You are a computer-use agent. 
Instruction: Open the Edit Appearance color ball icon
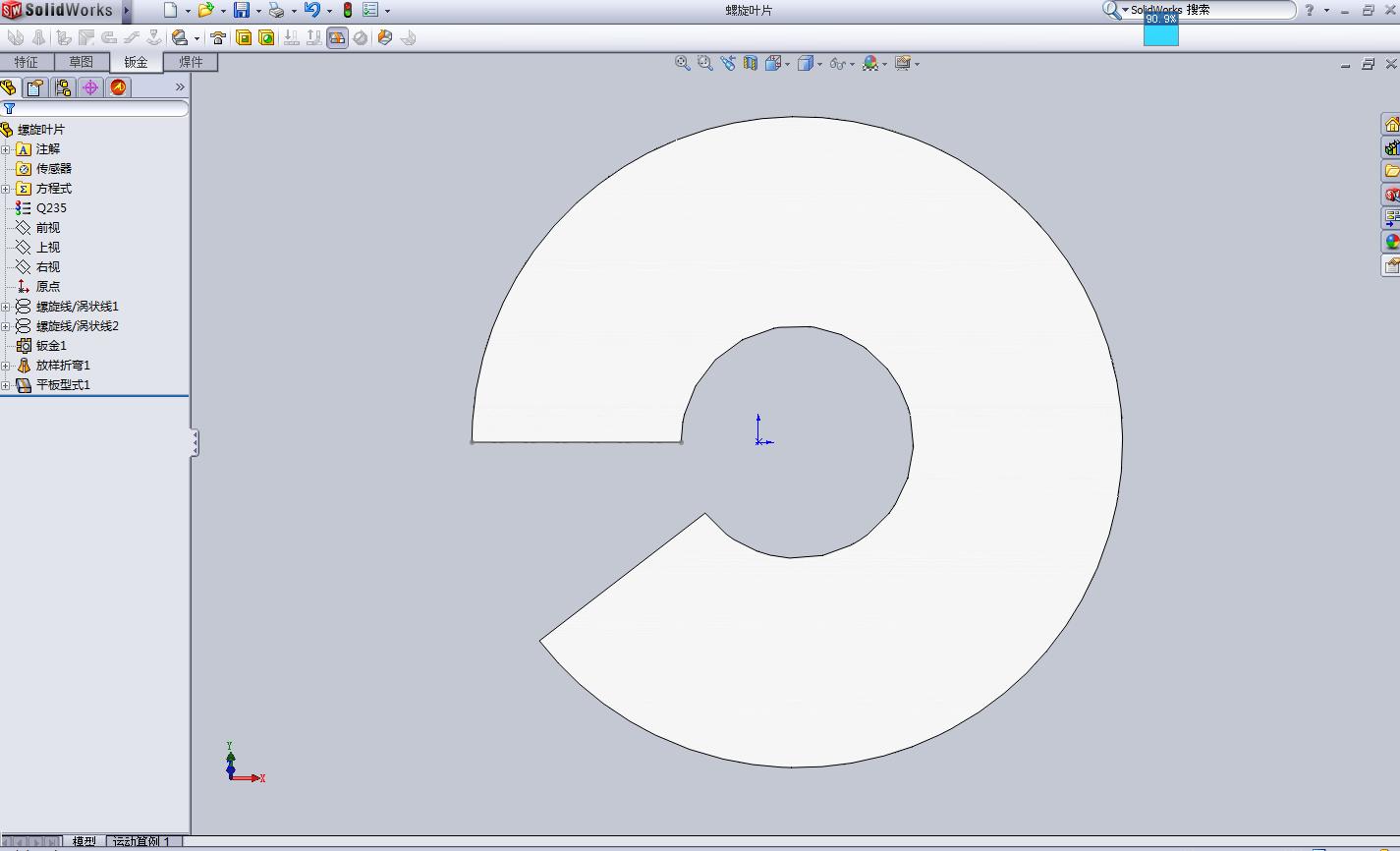tap(869, 63)
